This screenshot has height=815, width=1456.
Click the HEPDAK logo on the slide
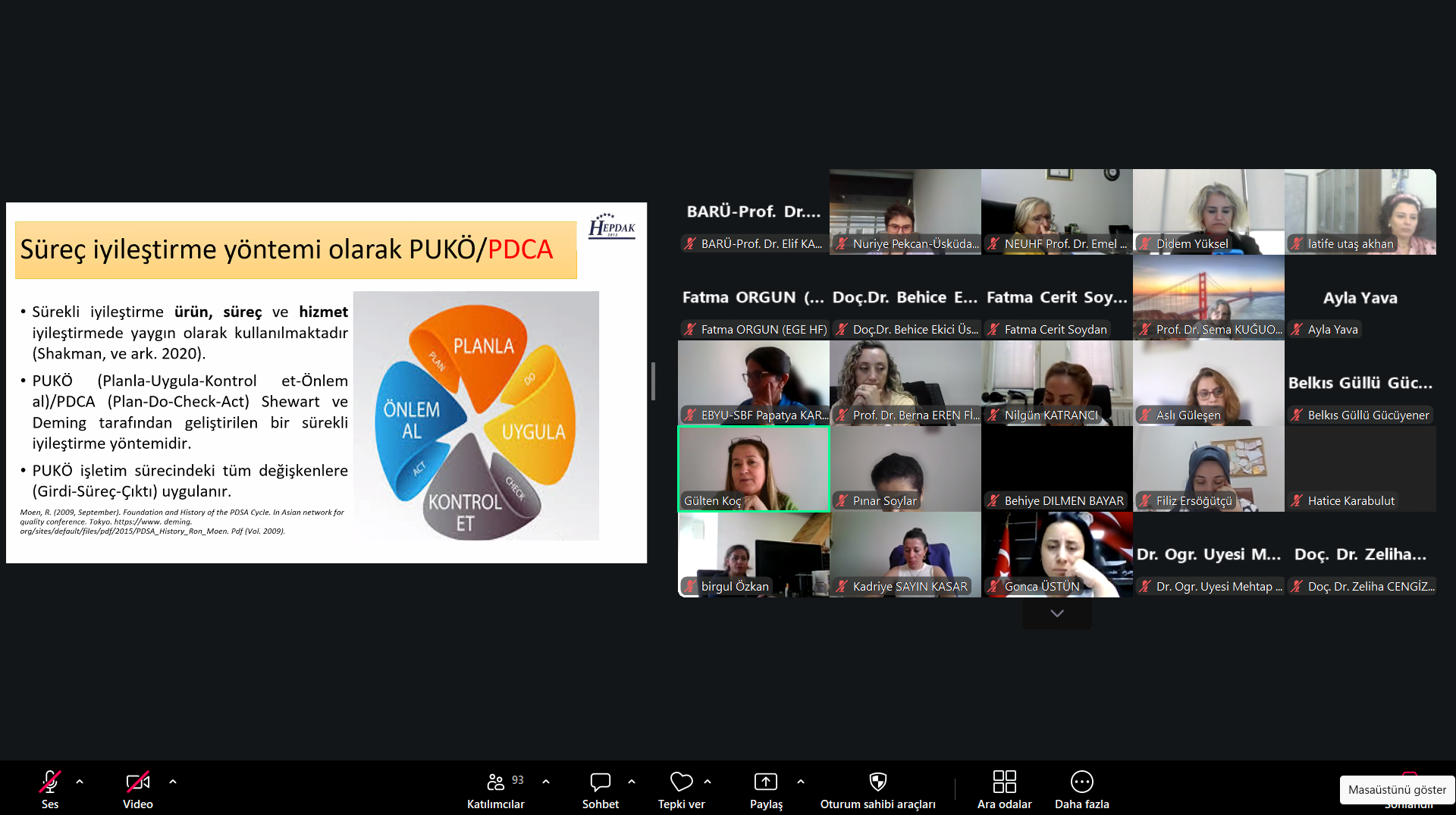[612, 225]
